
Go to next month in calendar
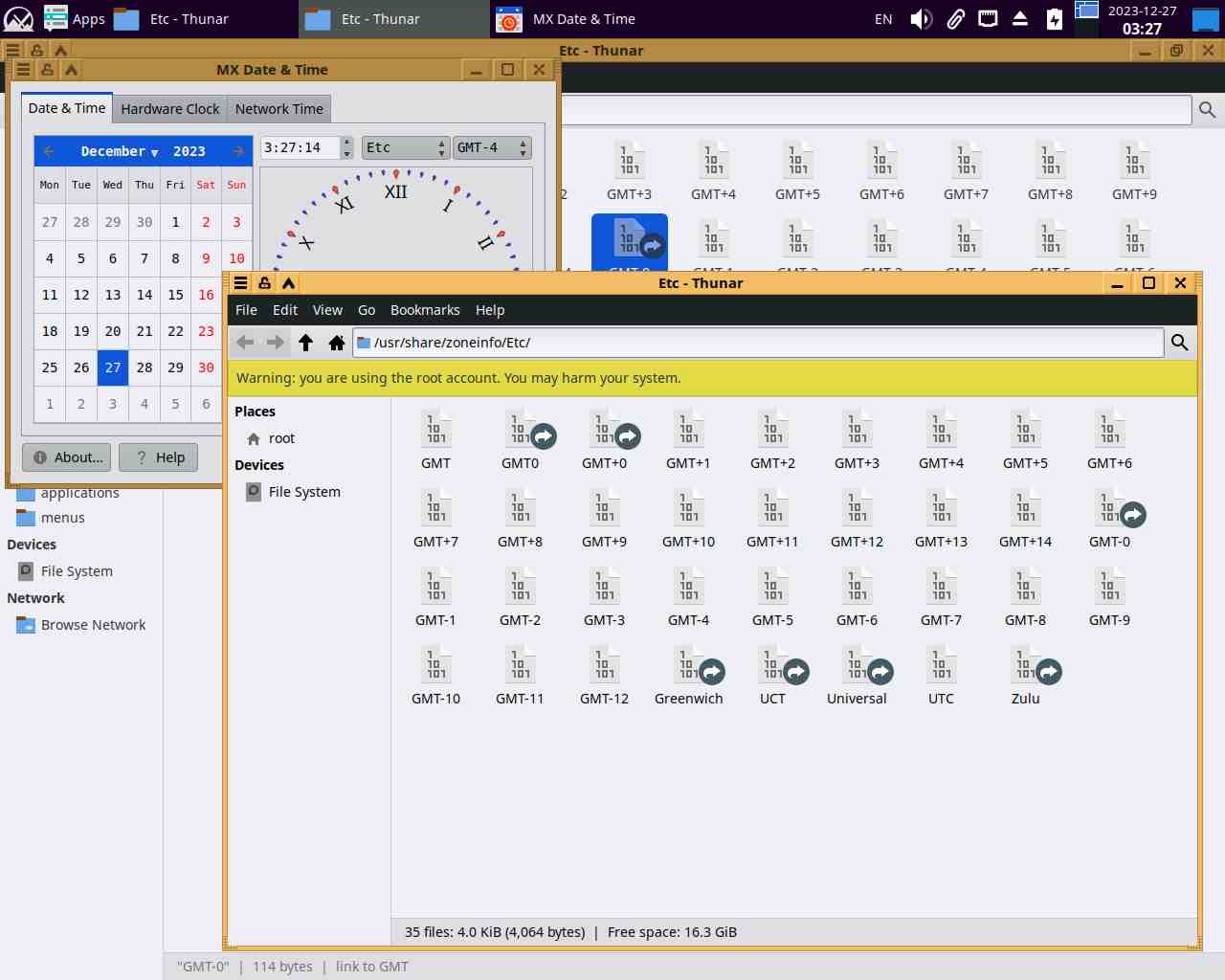tap(238, 151)
